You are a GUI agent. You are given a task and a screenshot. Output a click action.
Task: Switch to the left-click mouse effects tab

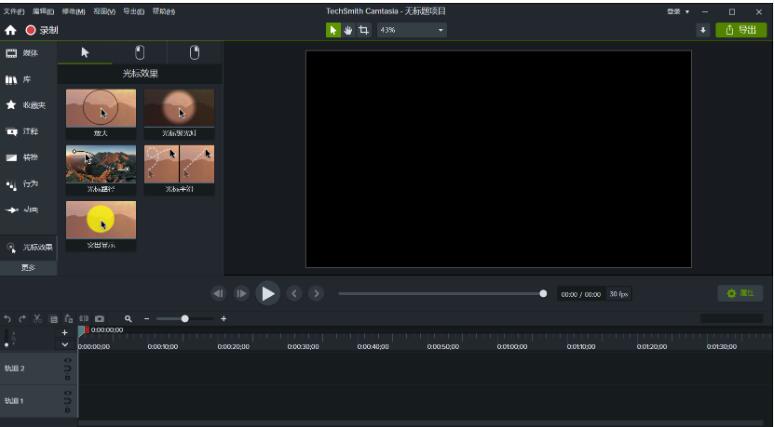point(140,52)
